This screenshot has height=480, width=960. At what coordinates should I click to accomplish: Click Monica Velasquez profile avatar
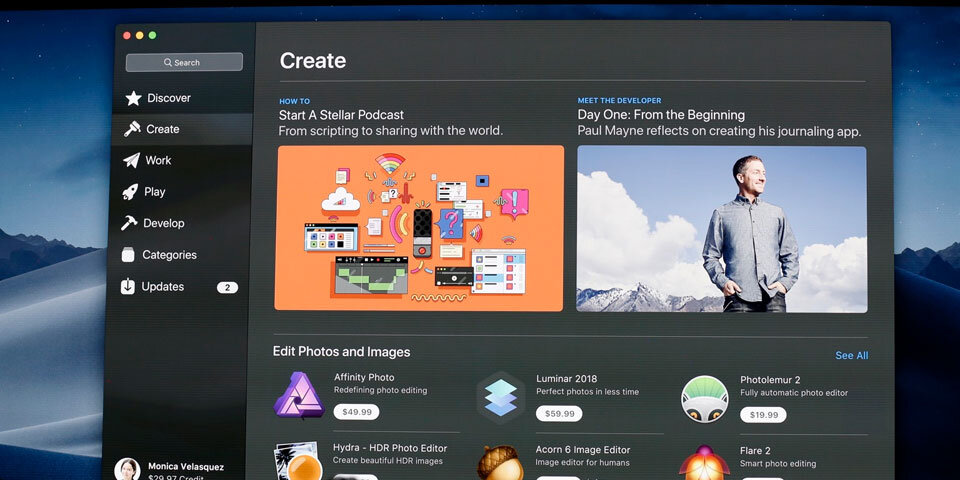click(127, 469)
